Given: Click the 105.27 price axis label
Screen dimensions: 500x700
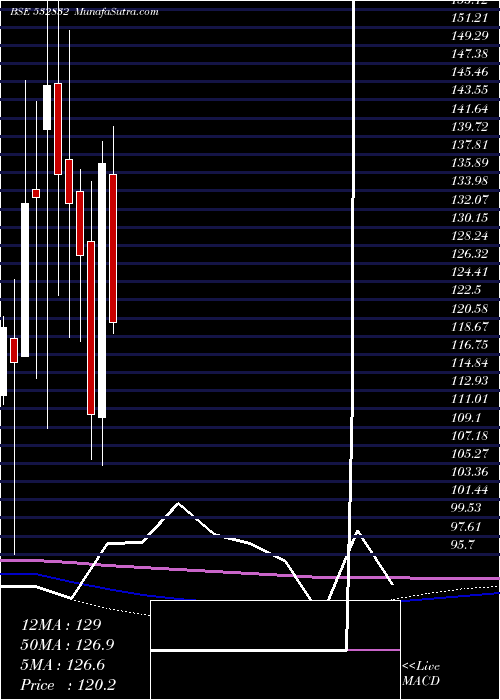Looking at the screenshot, I should click(x=469, y=454).
